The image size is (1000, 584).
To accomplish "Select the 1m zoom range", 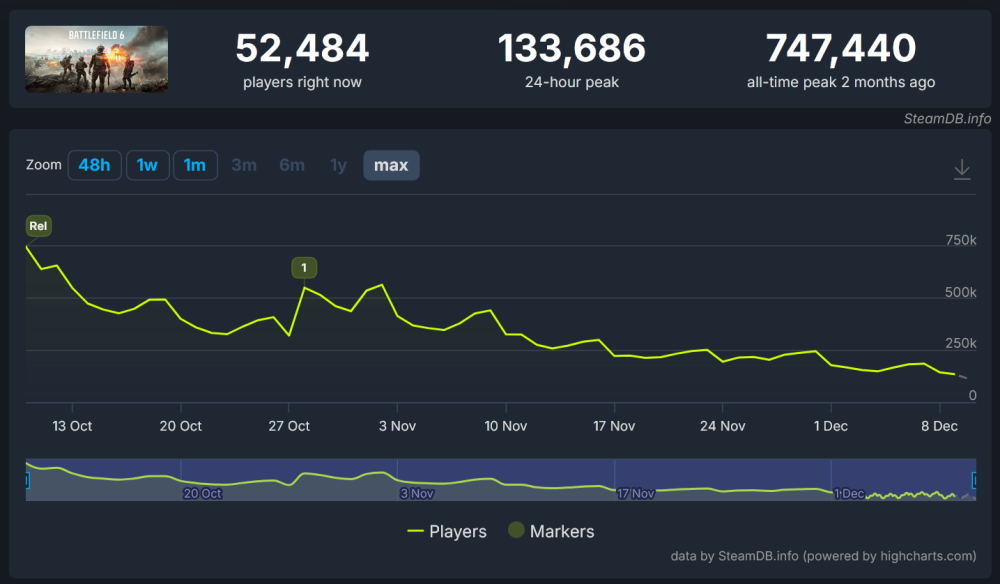I will [195, 165].
